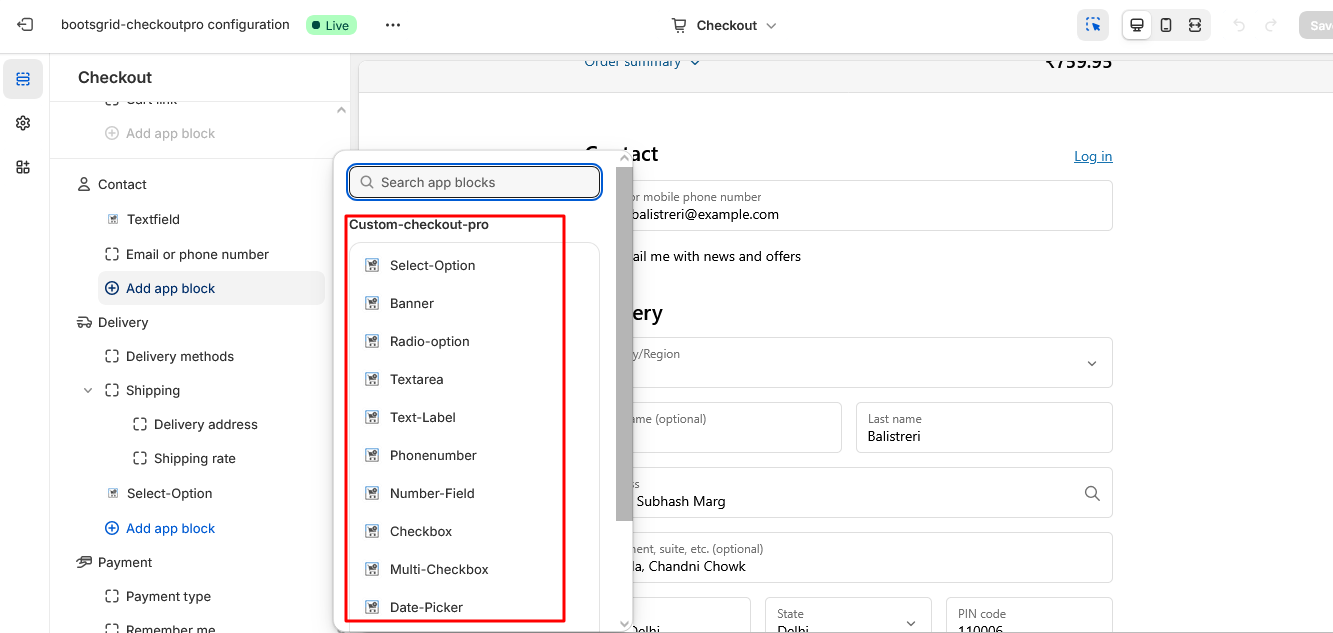This screenshot has height=633, width=1333.
Task: Toggle the inspector selection tool
Action: [x=1093, y=25]
